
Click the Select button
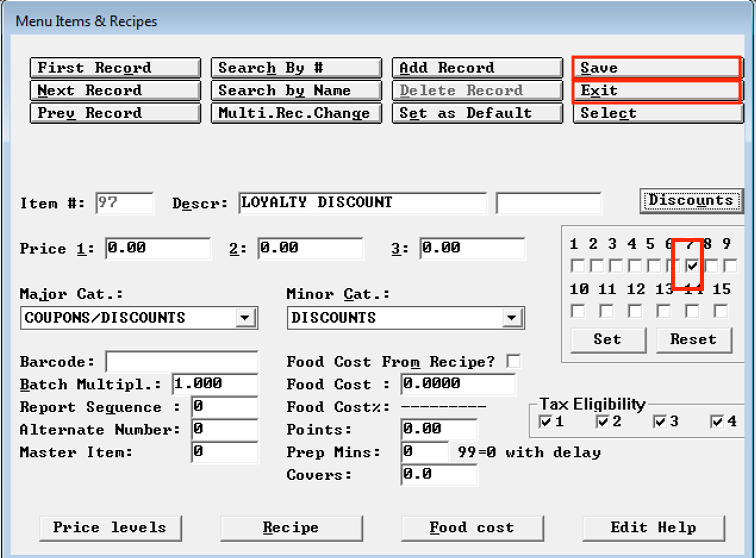coord(658,113)
